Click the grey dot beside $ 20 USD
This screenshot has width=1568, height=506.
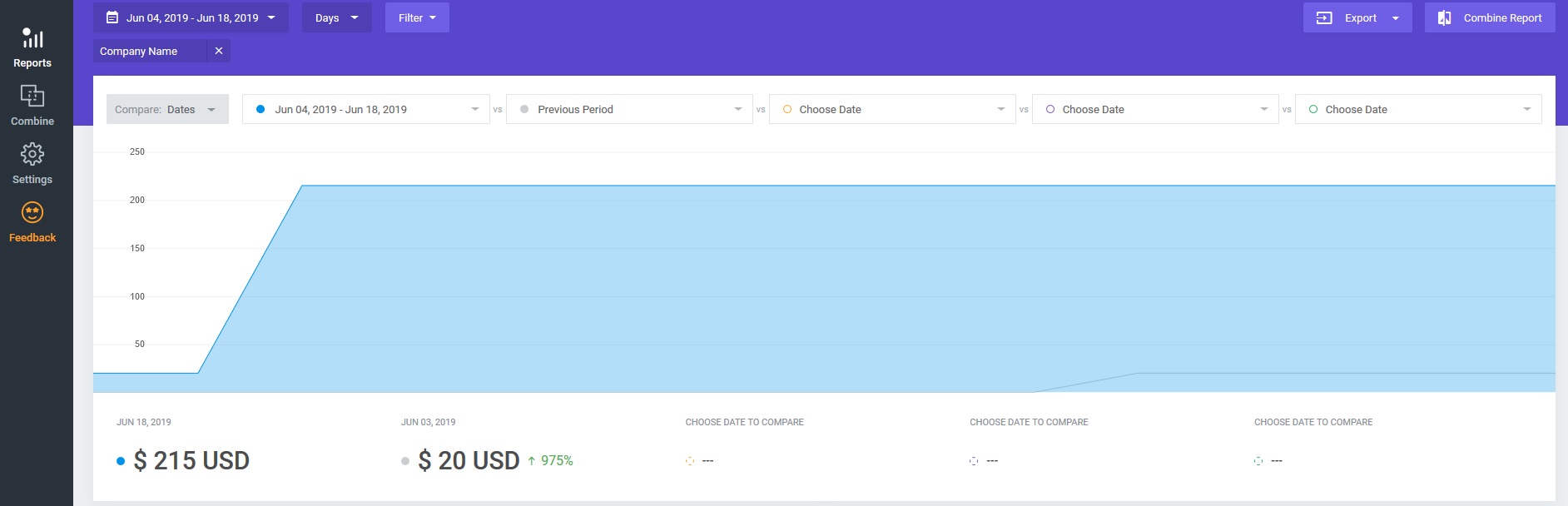click(405, 461)
